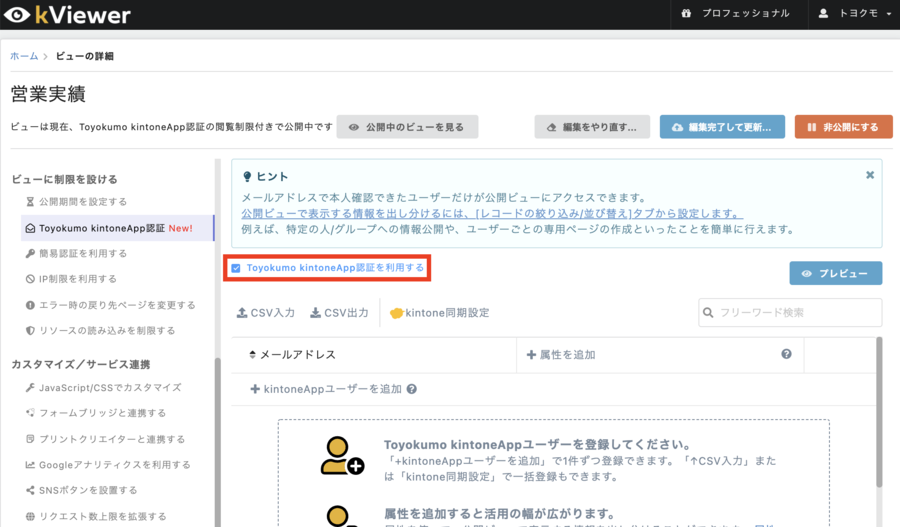
Task: Click the プレビュー button
Action: point(836,273)
